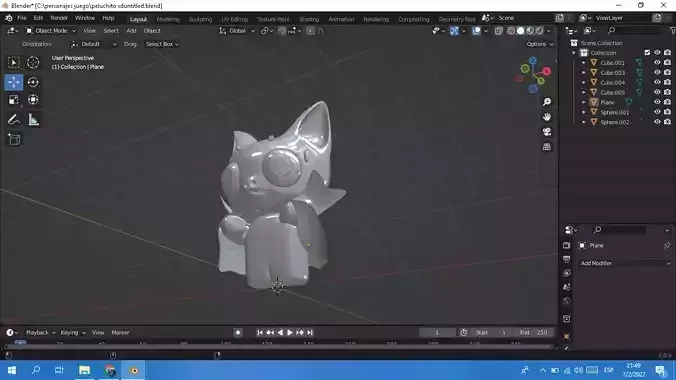Open File Explorer from the taskbar
The image size is (676, 380).
(84, 370)
